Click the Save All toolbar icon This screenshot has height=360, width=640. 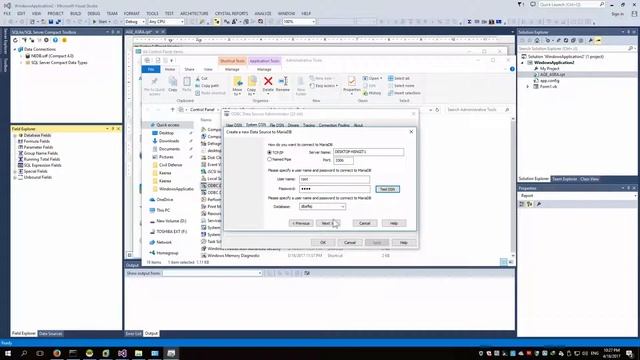(x=58, y=22)
